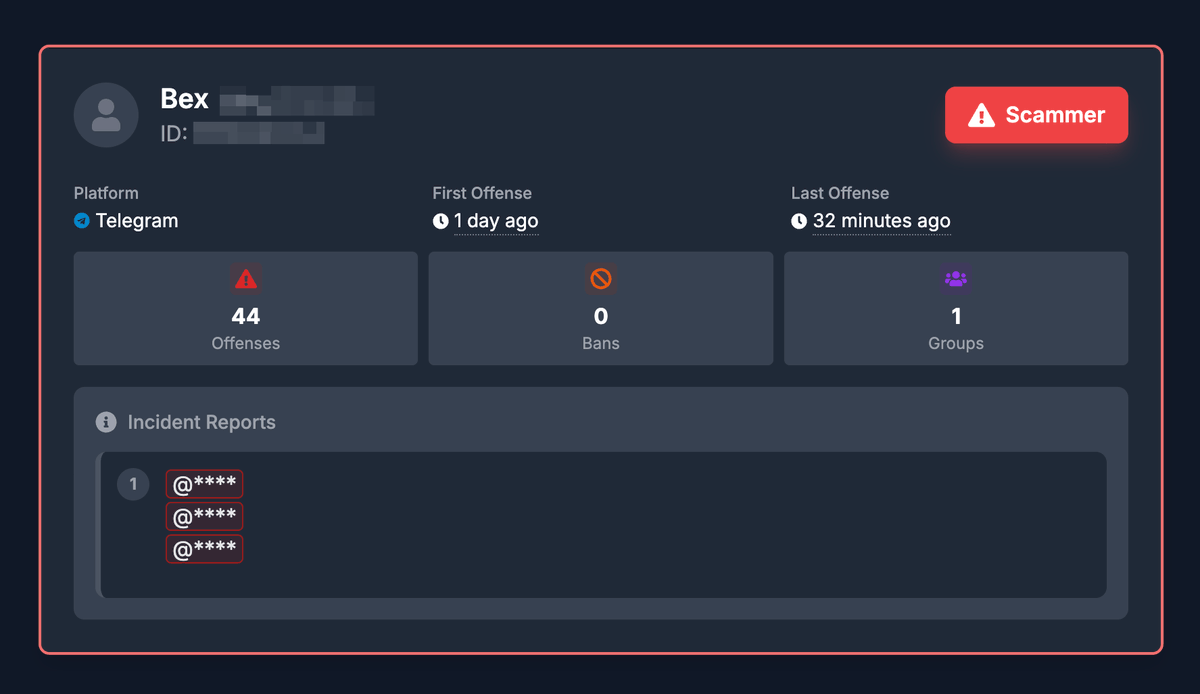Click the purple groups people icon
This screenshot has width=1200, height=694.
coord(956,279)
